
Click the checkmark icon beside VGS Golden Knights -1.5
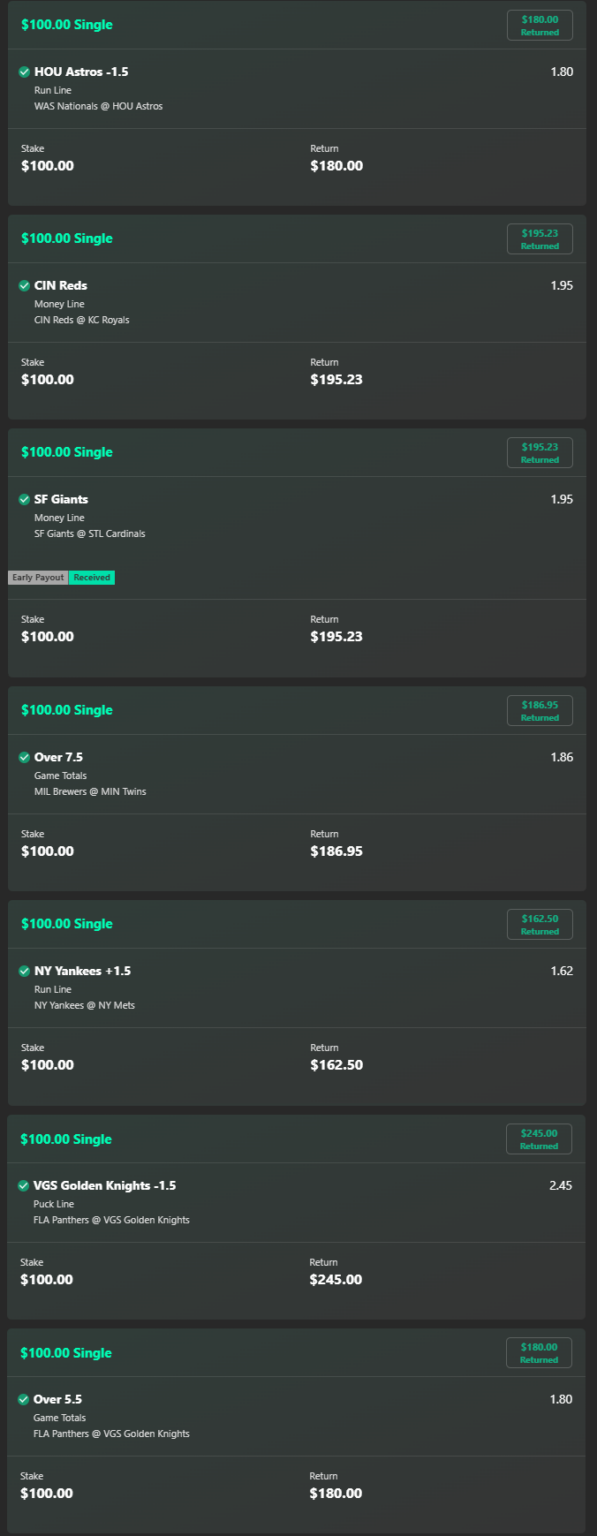(22, 1185)
